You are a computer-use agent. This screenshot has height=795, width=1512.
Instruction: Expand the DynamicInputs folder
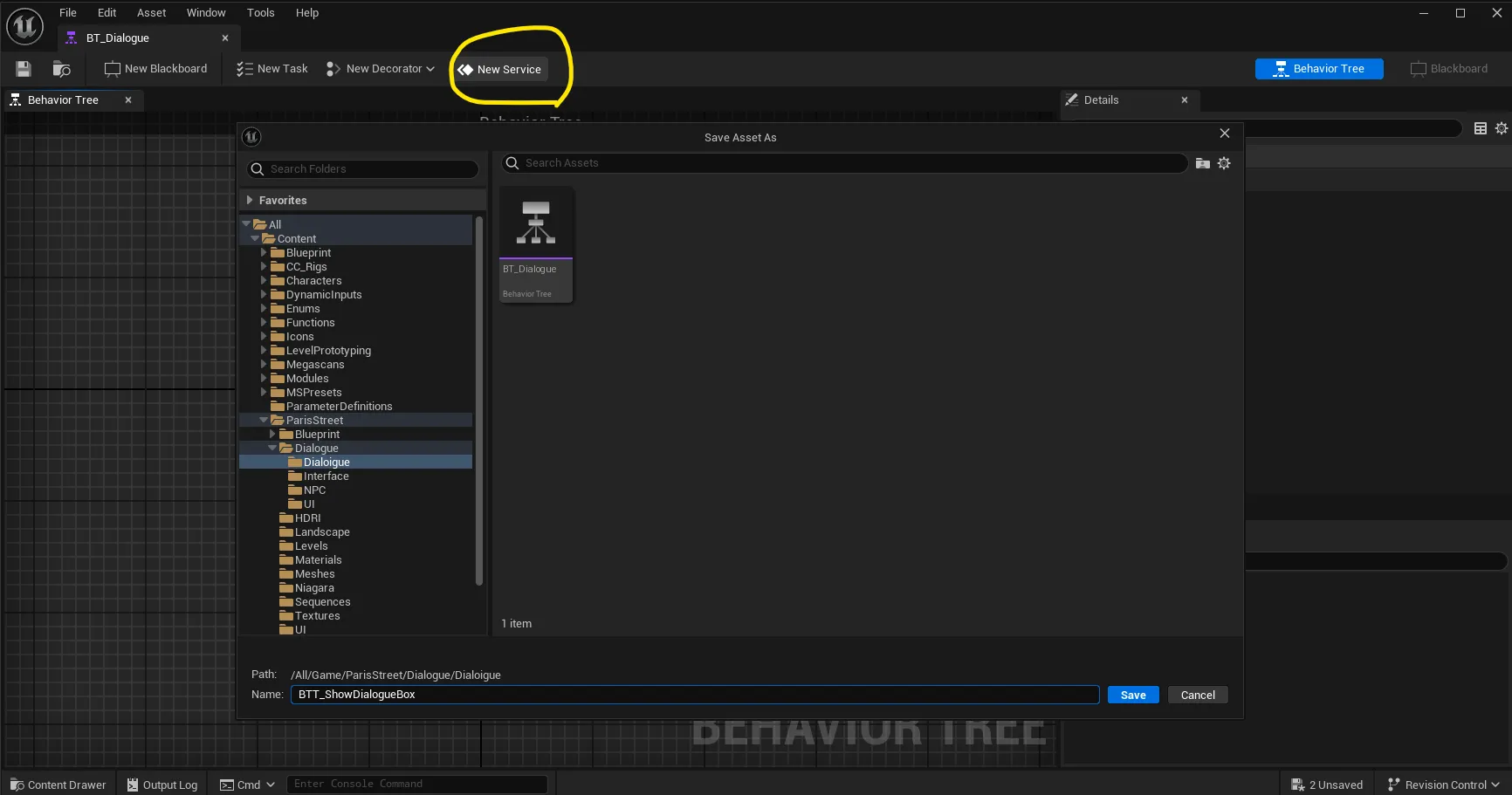click(264, 294)
